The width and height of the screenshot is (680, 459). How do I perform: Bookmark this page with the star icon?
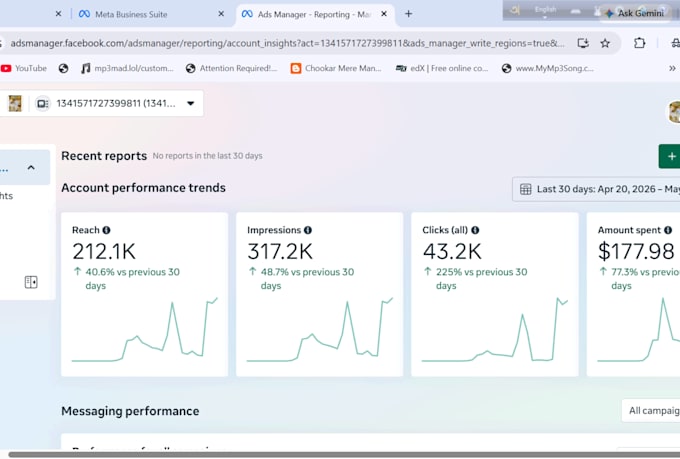[x=605, y=43]
